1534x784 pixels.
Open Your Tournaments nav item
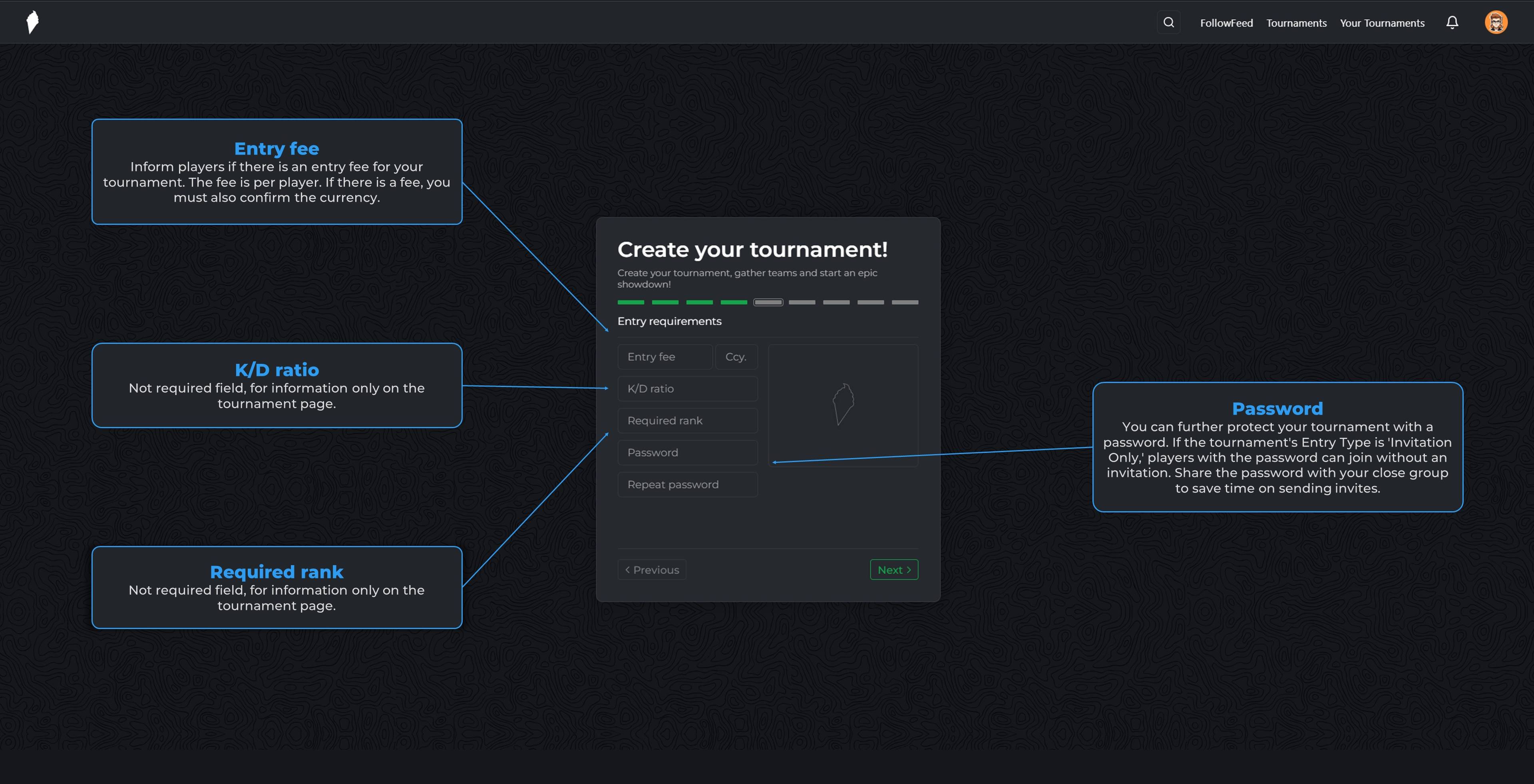[x=1381, y=23]
